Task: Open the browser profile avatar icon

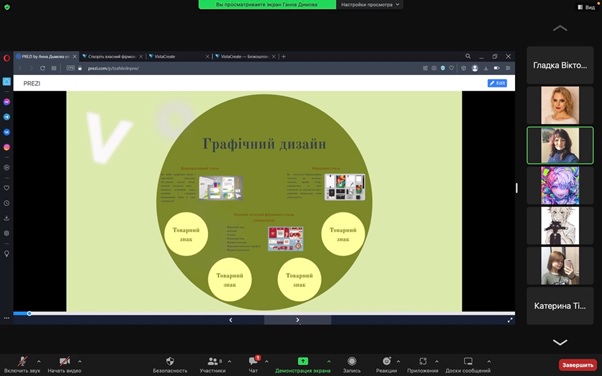Action: coord(475,68)
